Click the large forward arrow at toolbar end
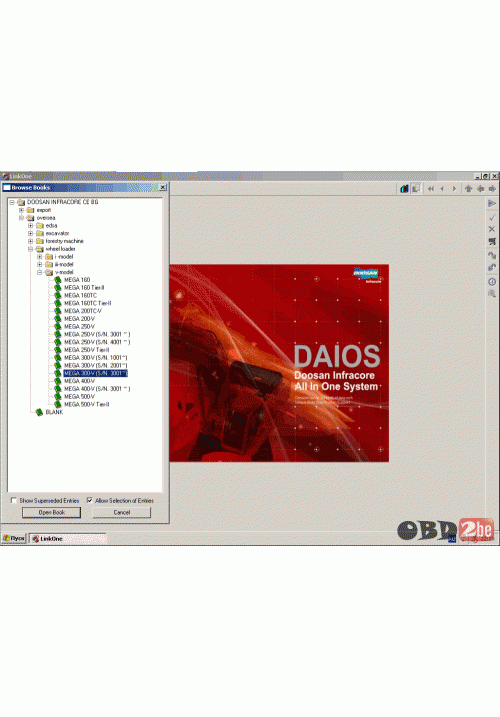This screenshot has width=500, height=717. click(x=492, y=188)
